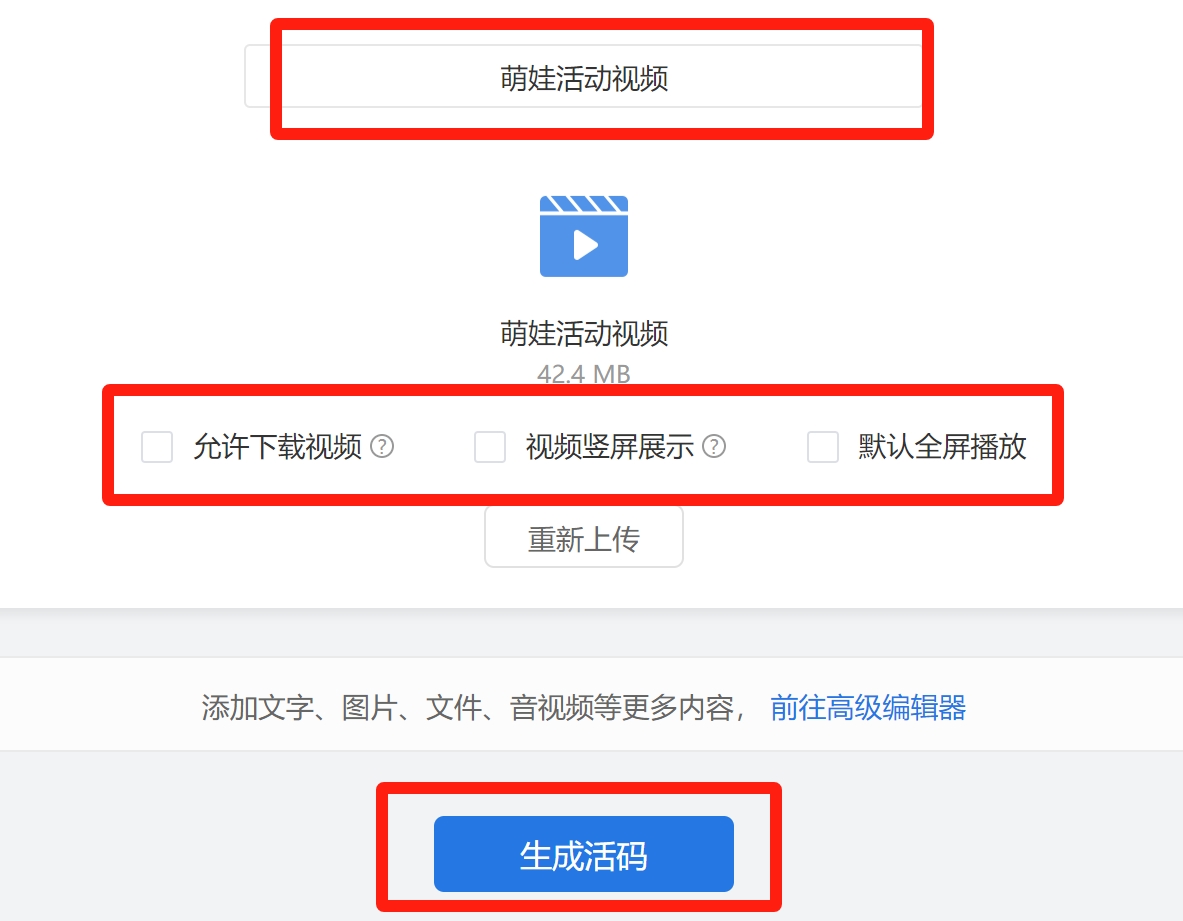This screenshot has width=1183, height=921.
Task: Click the 音视频等更多内容 portion of the hint
Action: click(622, 708)
